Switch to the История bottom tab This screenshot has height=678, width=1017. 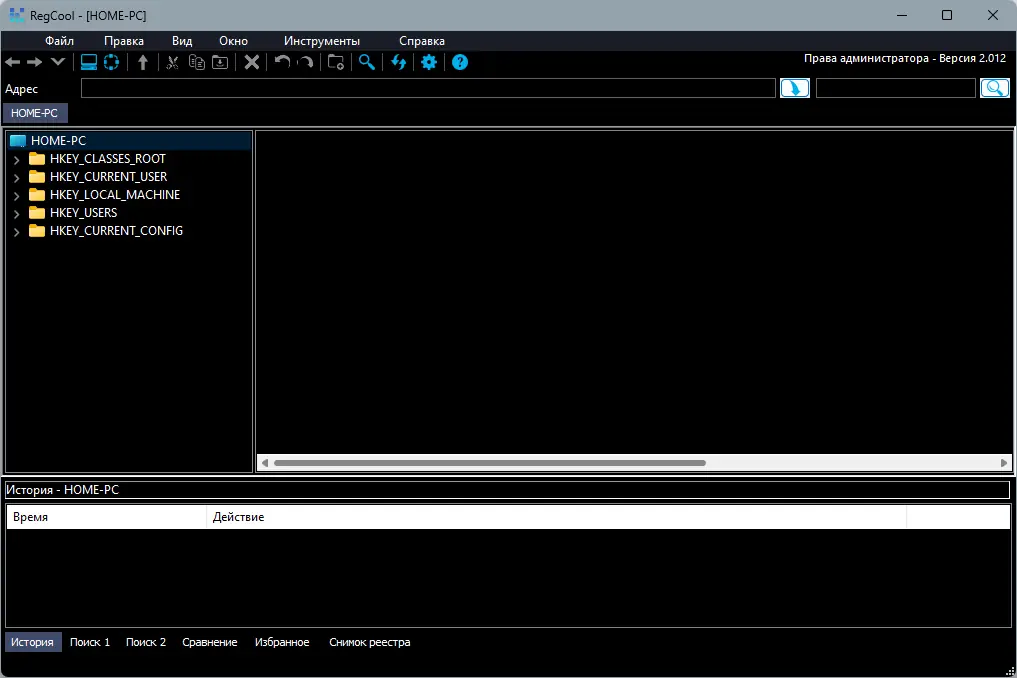point(32,642)
